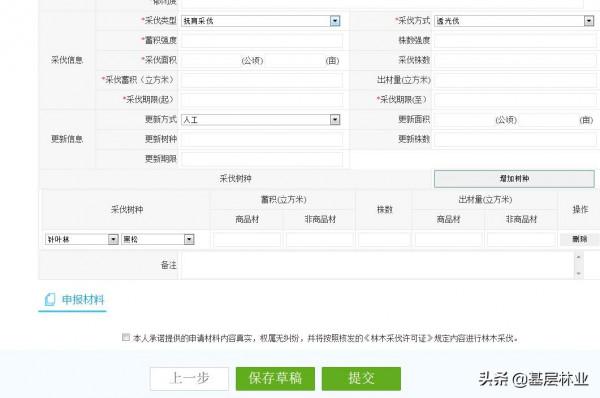This screenshot has height=398, width=600.
Task: Click the 采伐株数 input field
Action: coord(515,60)
